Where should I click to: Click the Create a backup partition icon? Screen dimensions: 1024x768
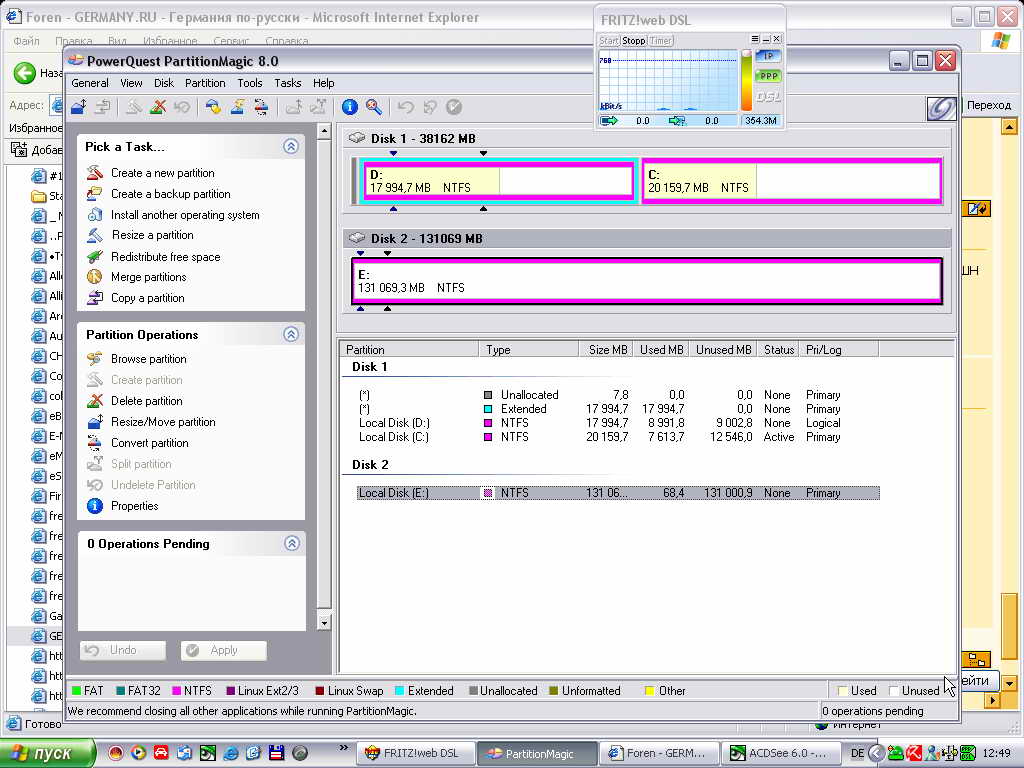(95, 193)
